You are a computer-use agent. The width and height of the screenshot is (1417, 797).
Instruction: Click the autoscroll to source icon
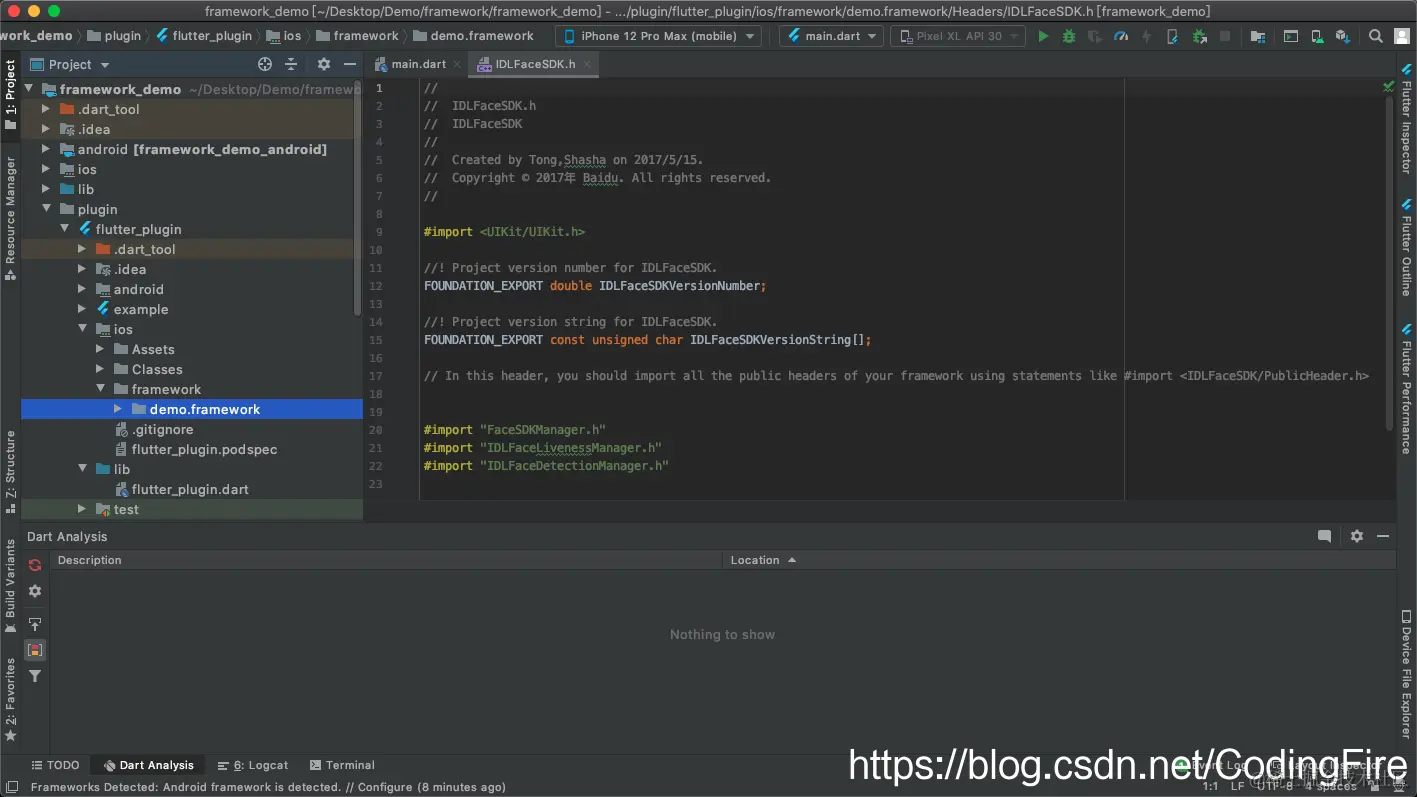pos(35,624)
